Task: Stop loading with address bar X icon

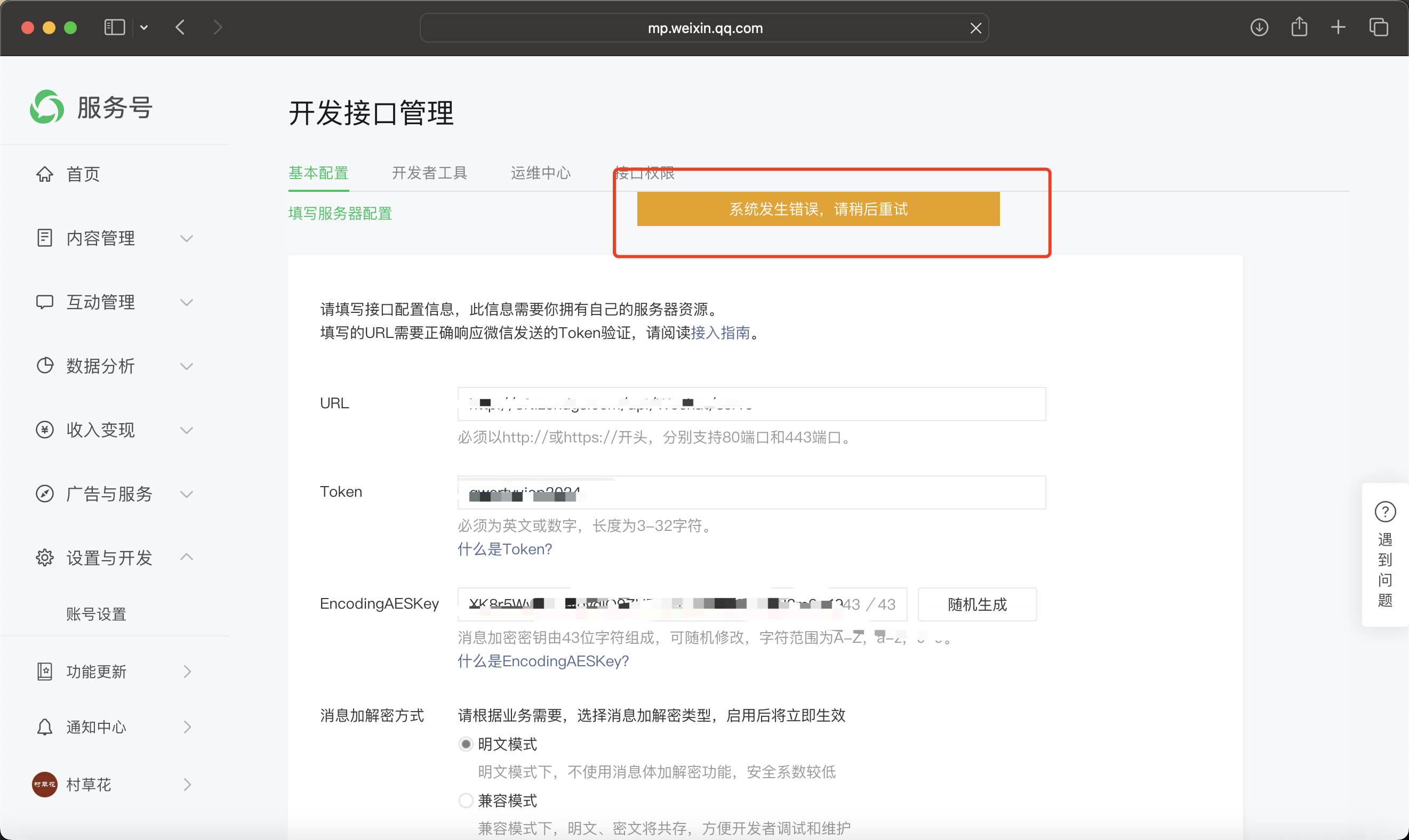Action: click(975, 28)
